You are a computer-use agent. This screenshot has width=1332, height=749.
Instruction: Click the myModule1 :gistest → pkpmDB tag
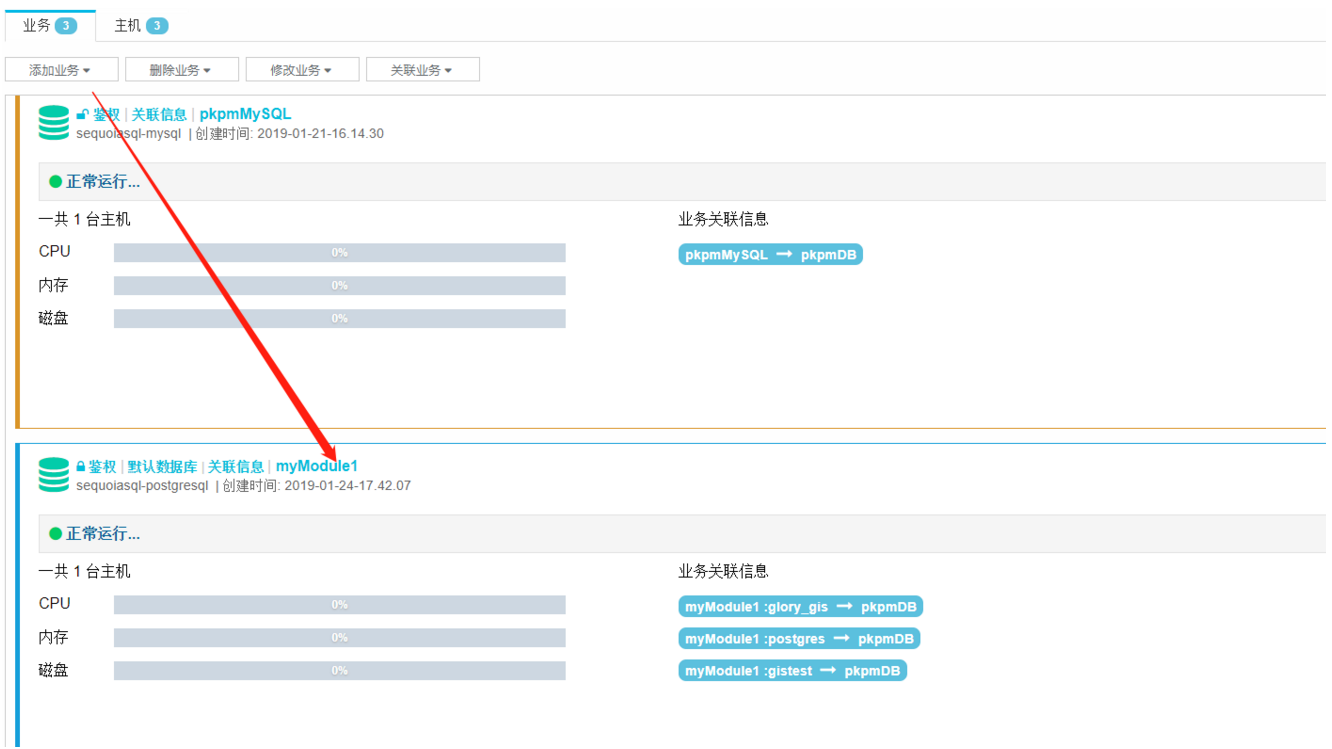(x=792, y=671)
